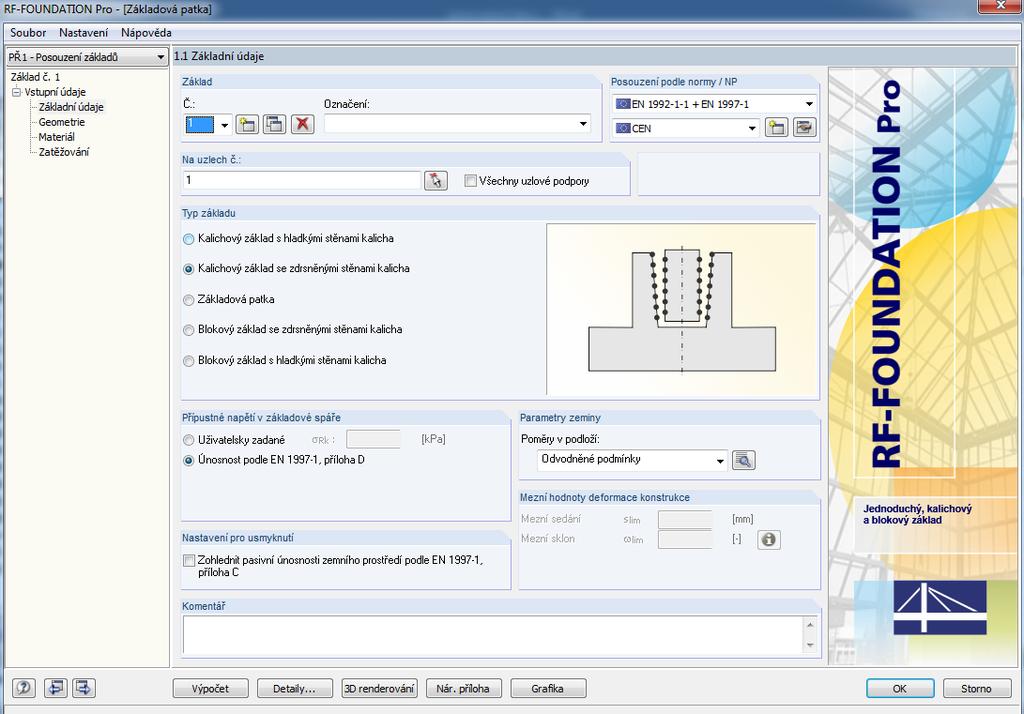Select Základ č. 1 tree entry
1024x714 pixels.
35,77
